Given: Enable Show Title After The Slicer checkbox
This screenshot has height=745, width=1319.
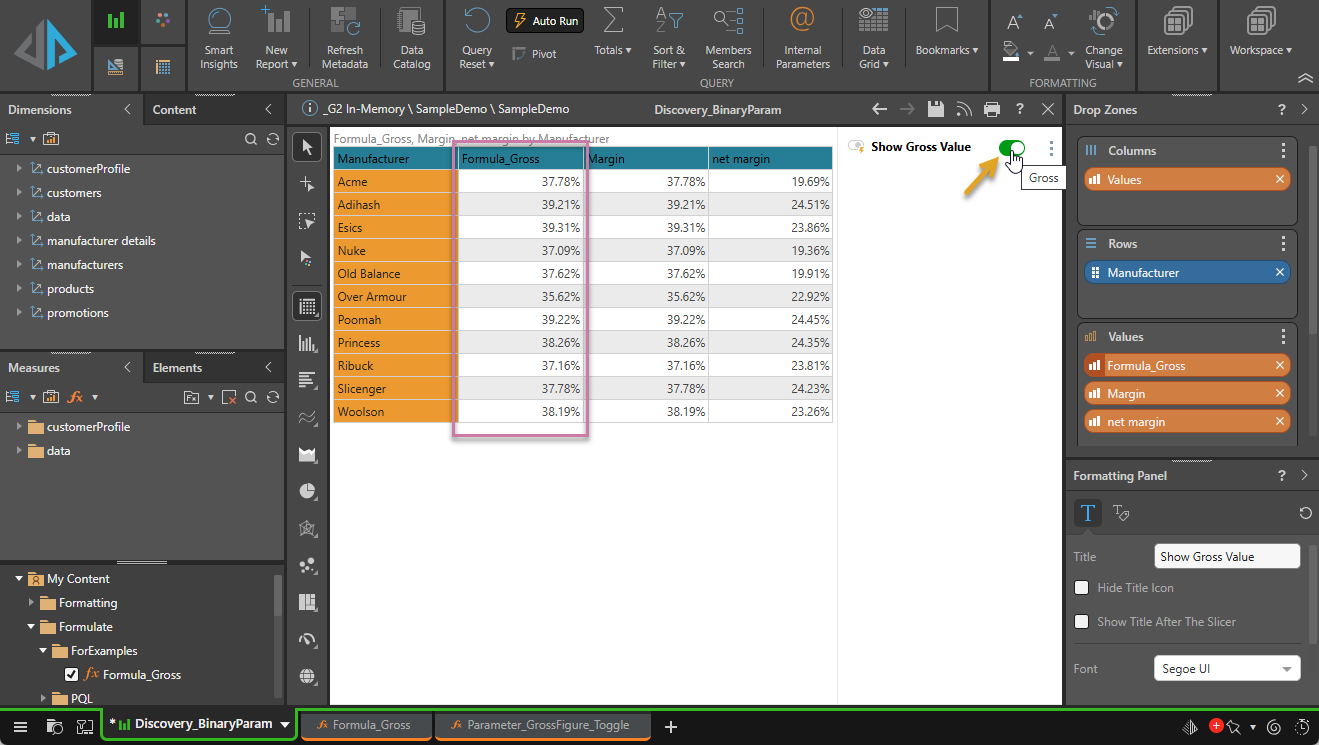Looking at the screenshot, I should (x=1081, y=622).
